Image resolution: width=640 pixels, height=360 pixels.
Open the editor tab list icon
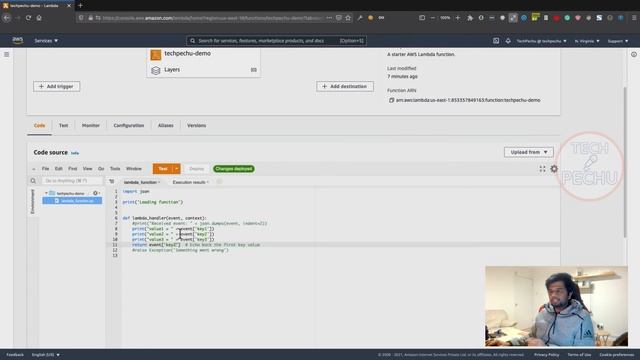[x=111, y=182]
